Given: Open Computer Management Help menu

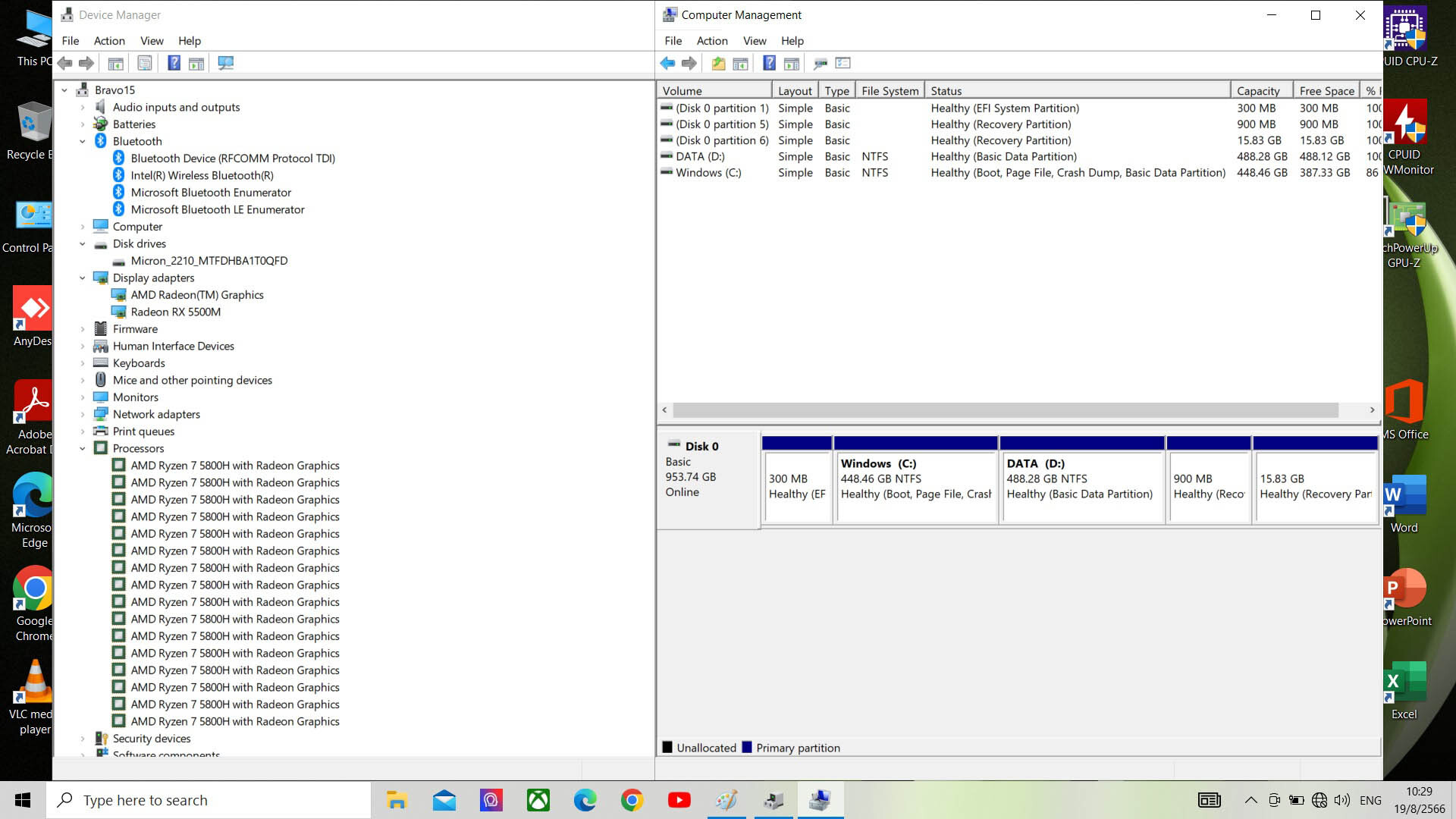Looking at the screenshot, I should 792,41.
